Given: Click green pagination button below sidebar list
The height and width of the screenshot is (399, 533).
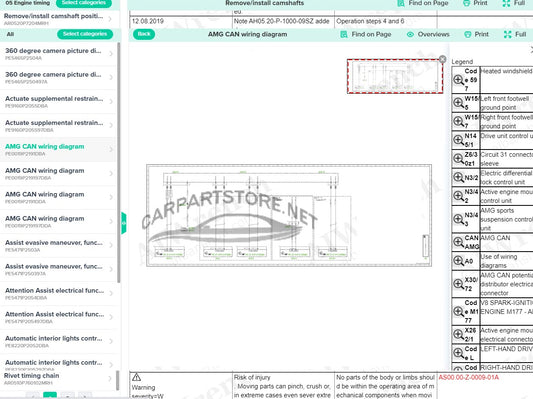Looking at the screenshot, I should coord(50,396).
